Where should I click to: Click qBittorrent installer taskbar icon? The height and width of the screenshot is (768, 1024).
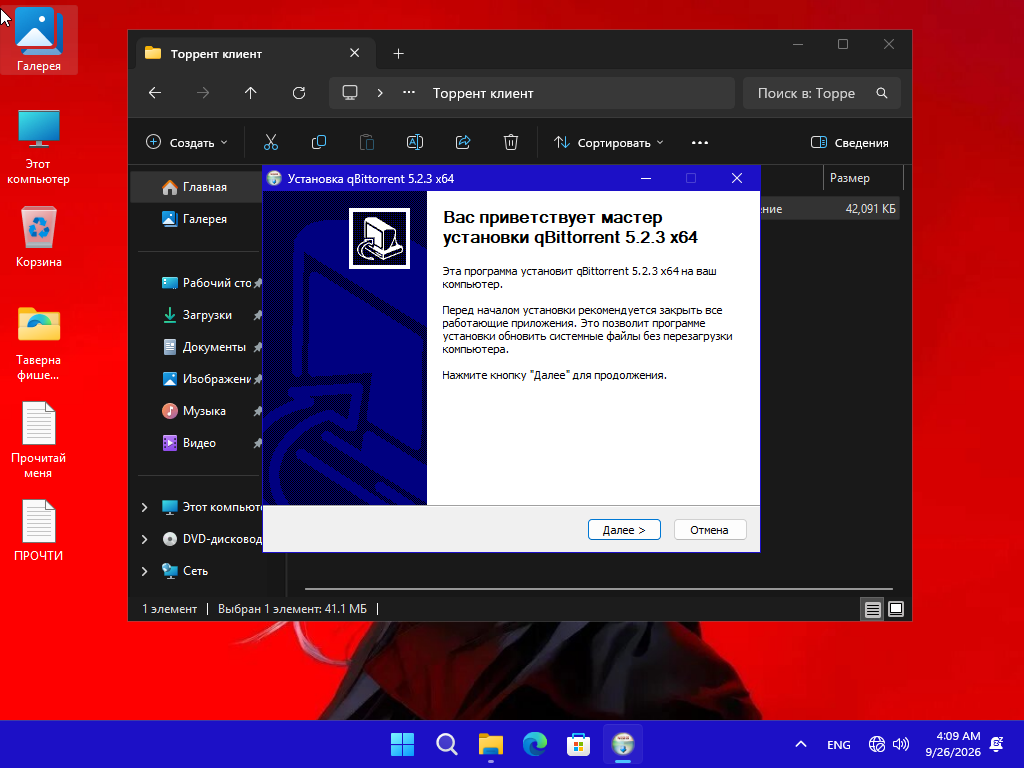point(623,744)
